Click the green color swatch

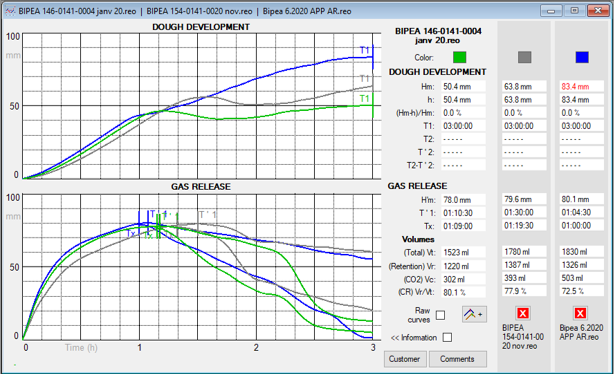459,57
